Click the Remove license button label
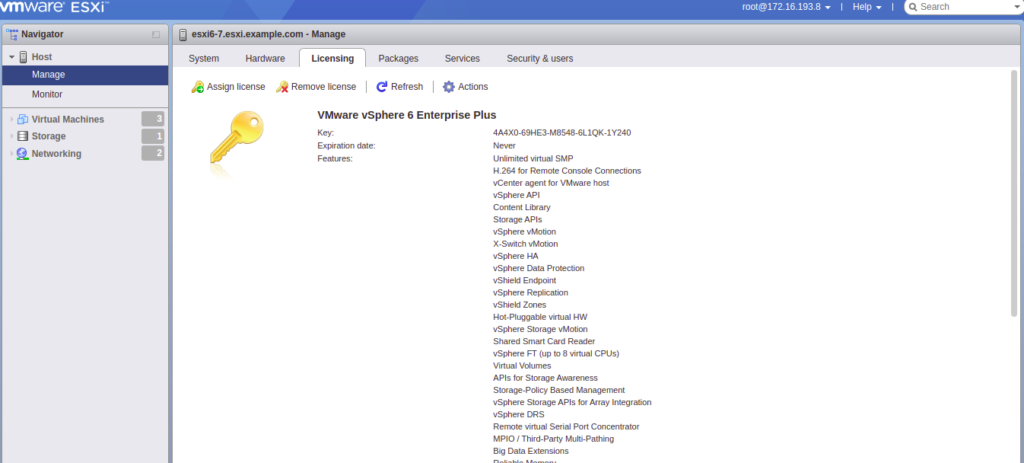This screenshot has height=463, width=1024. click(x=324, y=87)
